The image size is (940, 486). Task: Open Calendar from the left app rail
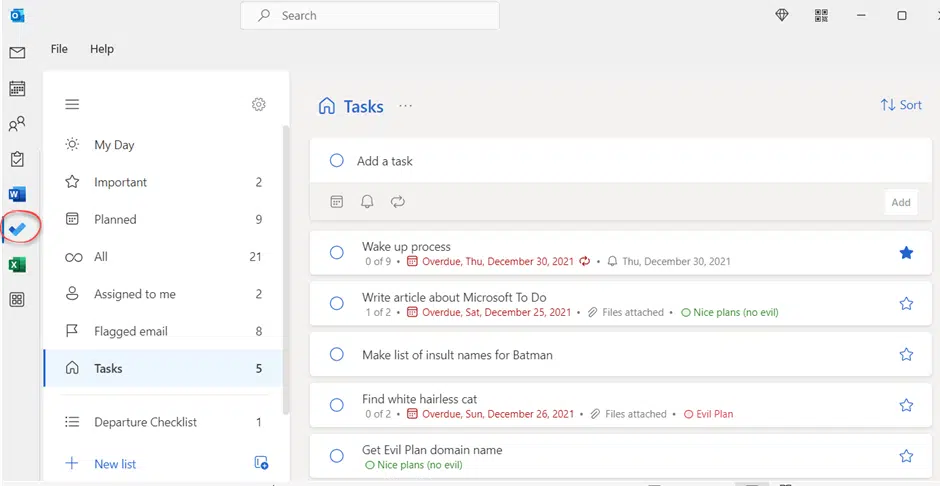tap(17, 89)
